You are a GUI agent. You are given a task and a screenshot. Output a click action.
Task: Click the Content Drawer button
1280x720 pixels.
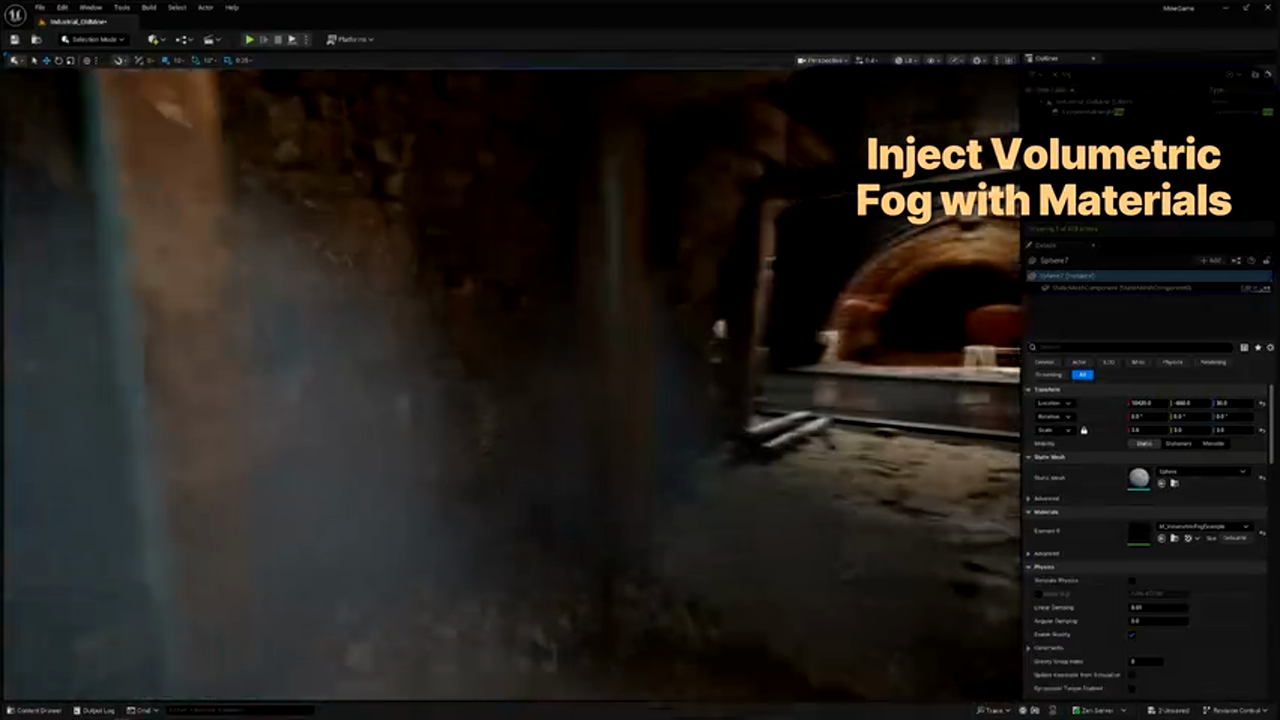[34, 710]
